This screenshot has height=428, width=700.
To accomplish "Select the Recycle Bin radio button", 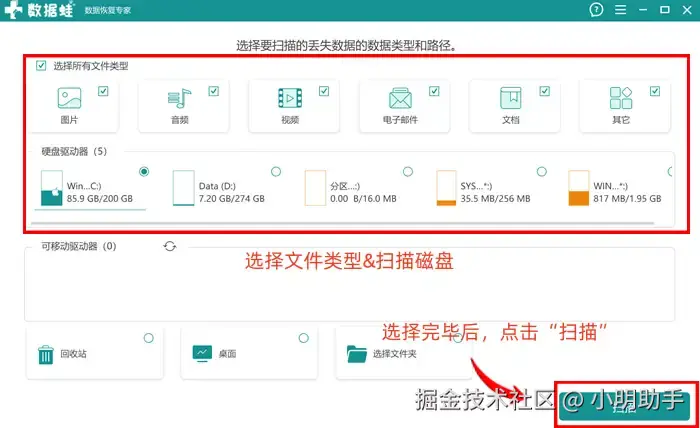I will (x=149, y=338).
